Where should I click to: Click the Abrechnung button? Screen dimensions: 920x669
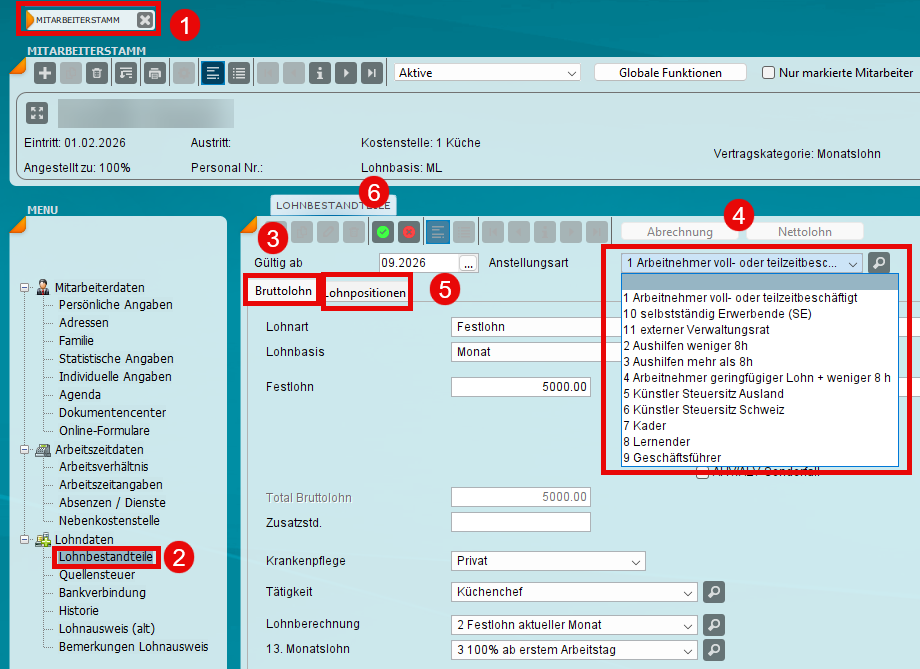[679, 232]
